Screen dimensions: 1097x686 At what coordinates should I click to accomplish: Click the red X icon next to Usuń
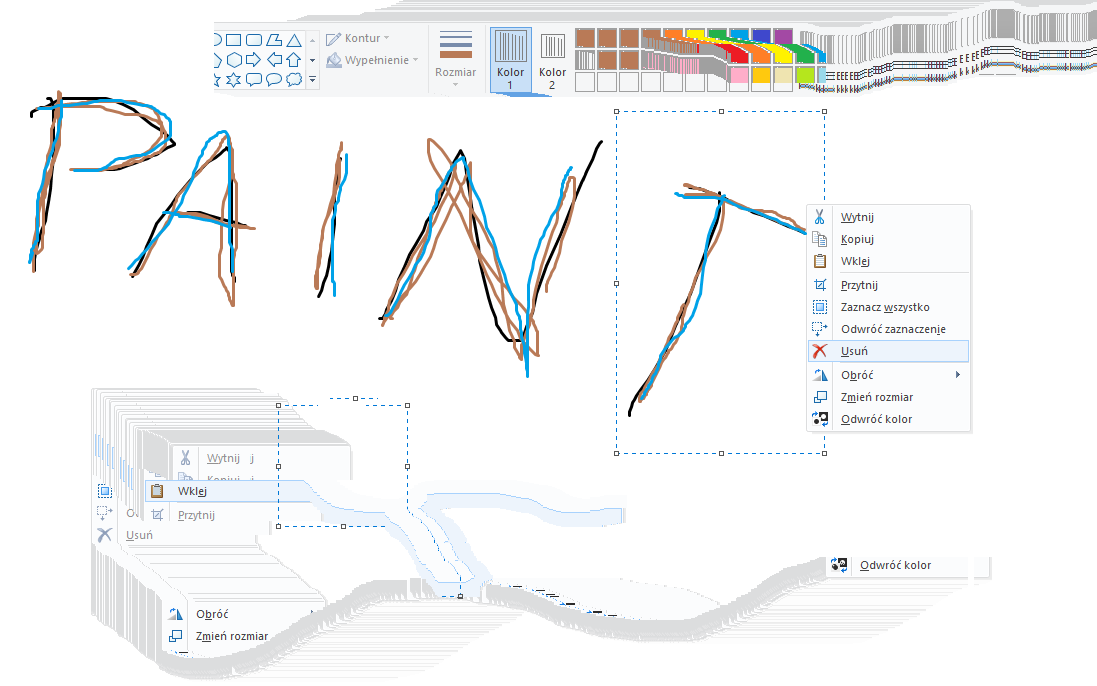point(819,351)
